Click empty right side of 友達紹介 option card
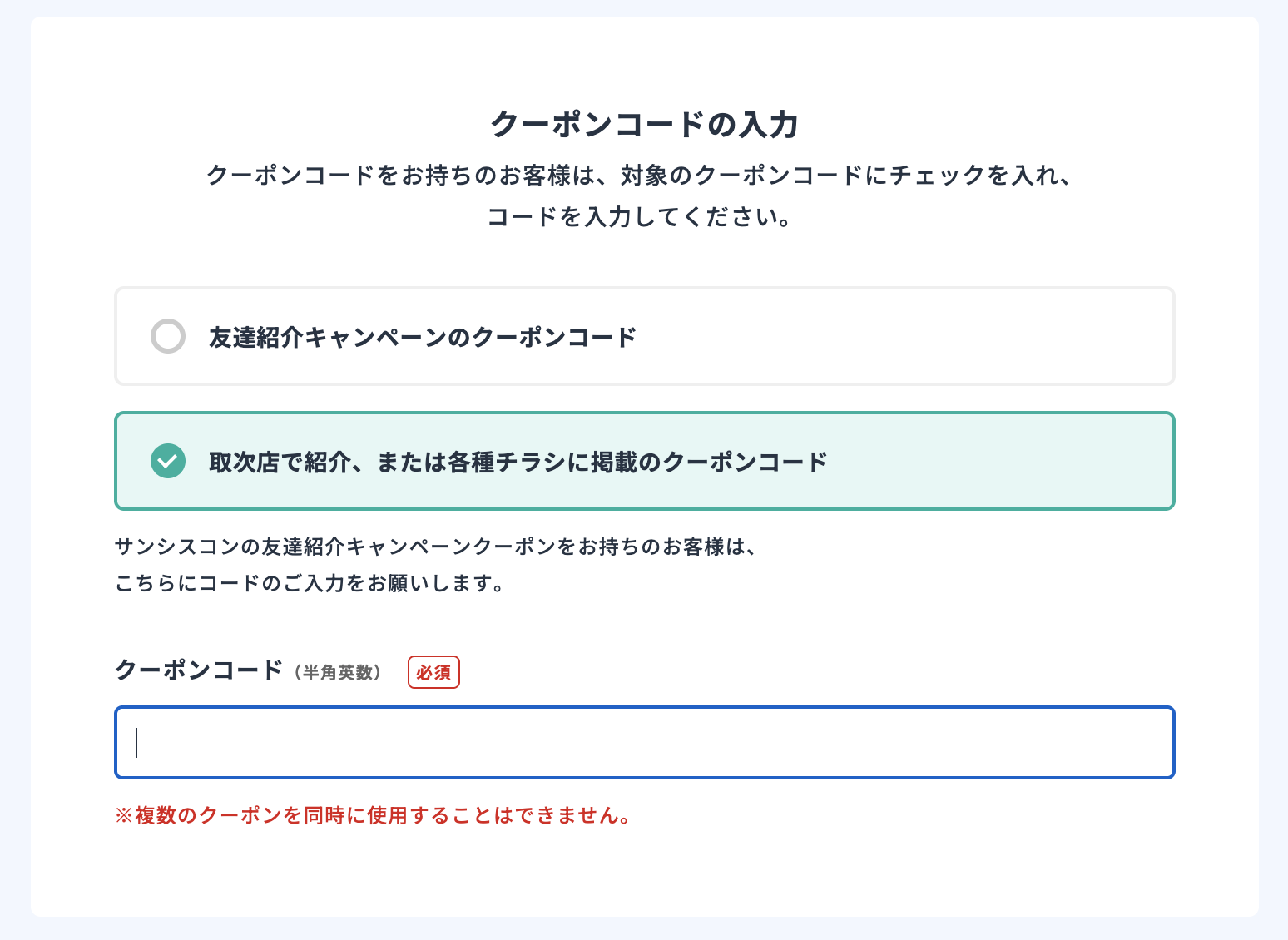Screen dimensions: 1288x940 957,336
